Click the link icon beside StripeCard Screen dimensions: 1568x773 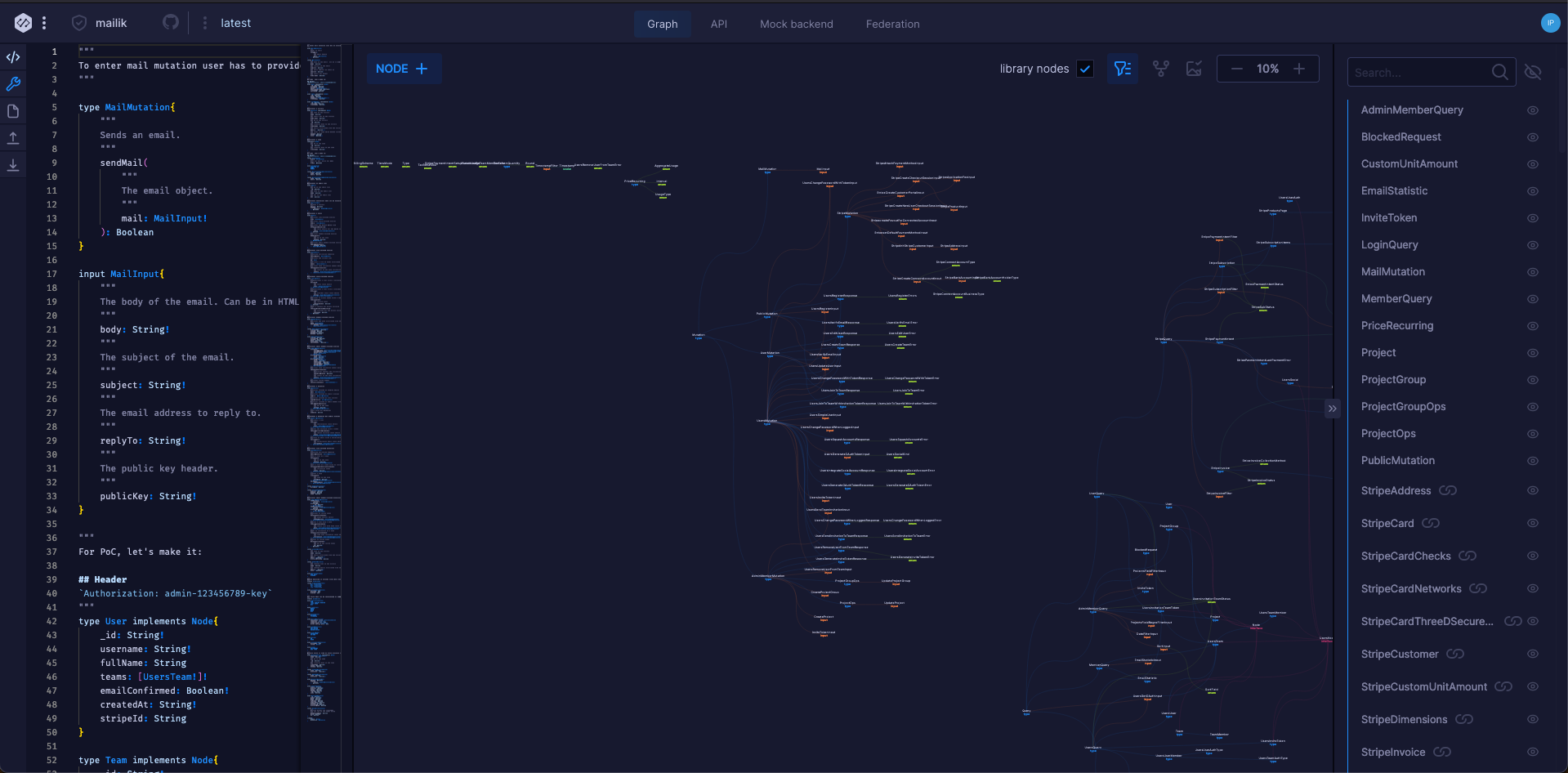(1431, 523)
